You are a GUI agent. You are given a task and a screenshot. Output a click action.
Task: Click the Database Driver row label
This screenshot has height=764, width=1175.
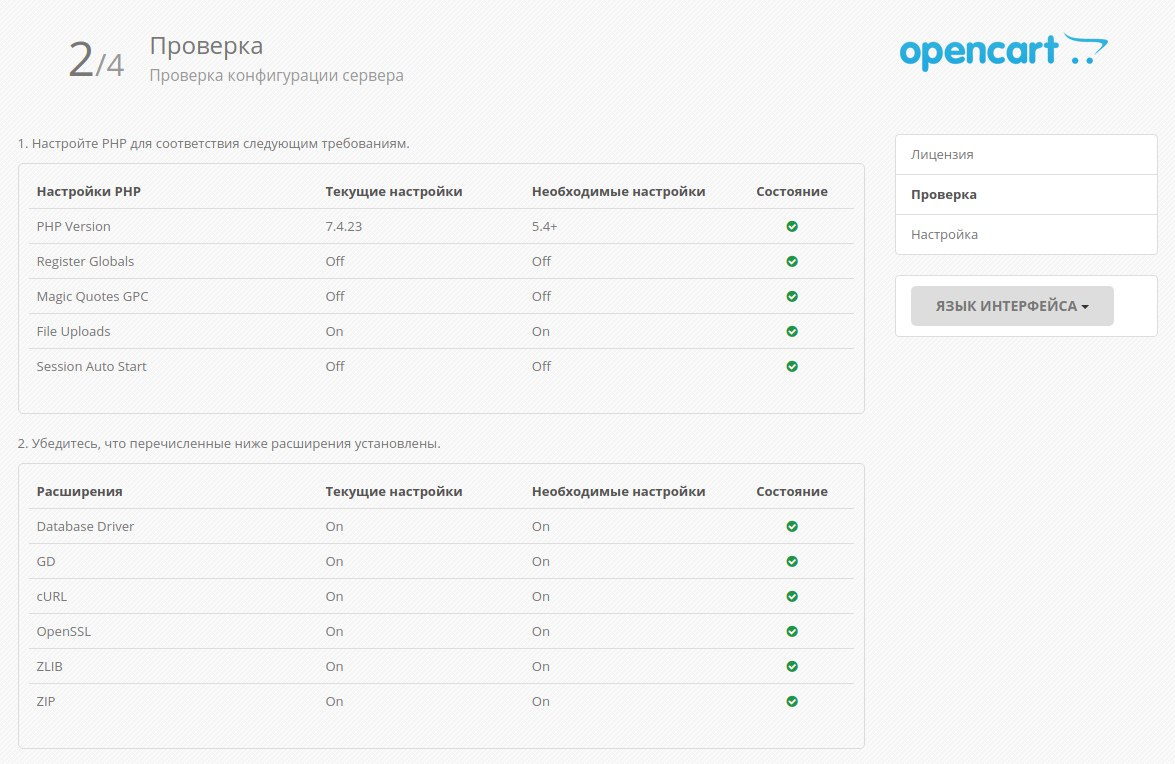[85, 527]
